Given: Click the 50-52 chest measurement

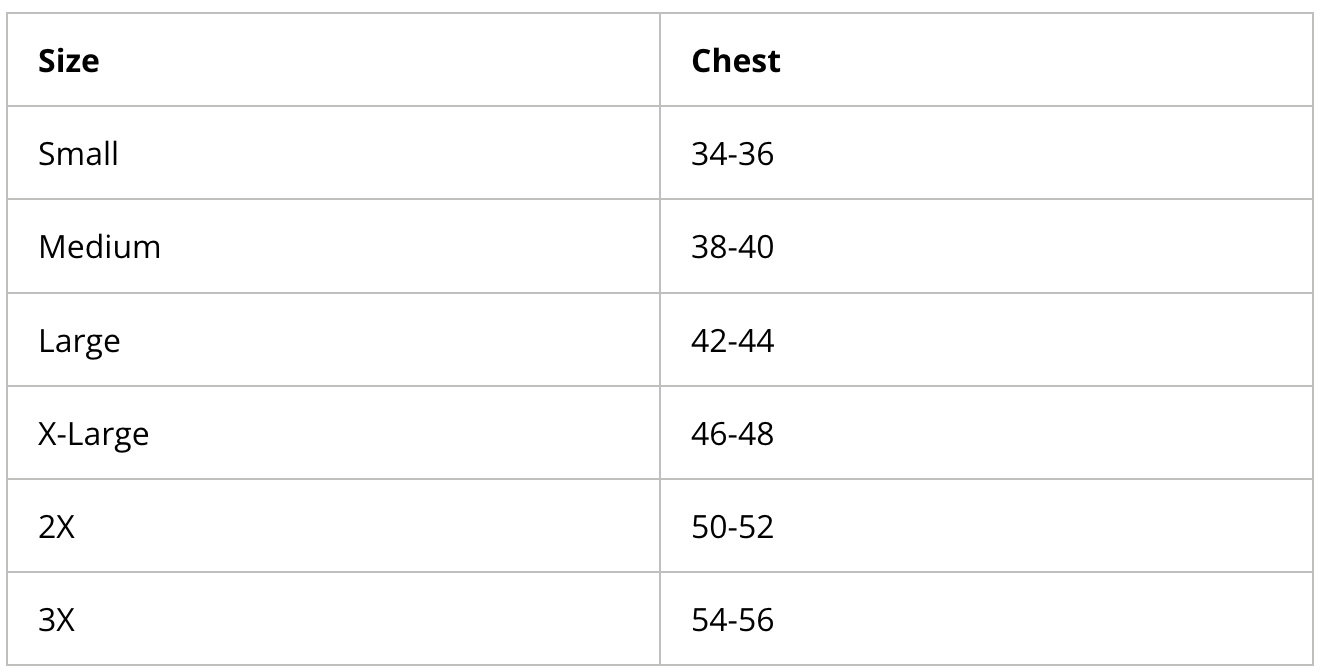Looking at the screenshot, I should pyautogui.click(x=732, y=527).
